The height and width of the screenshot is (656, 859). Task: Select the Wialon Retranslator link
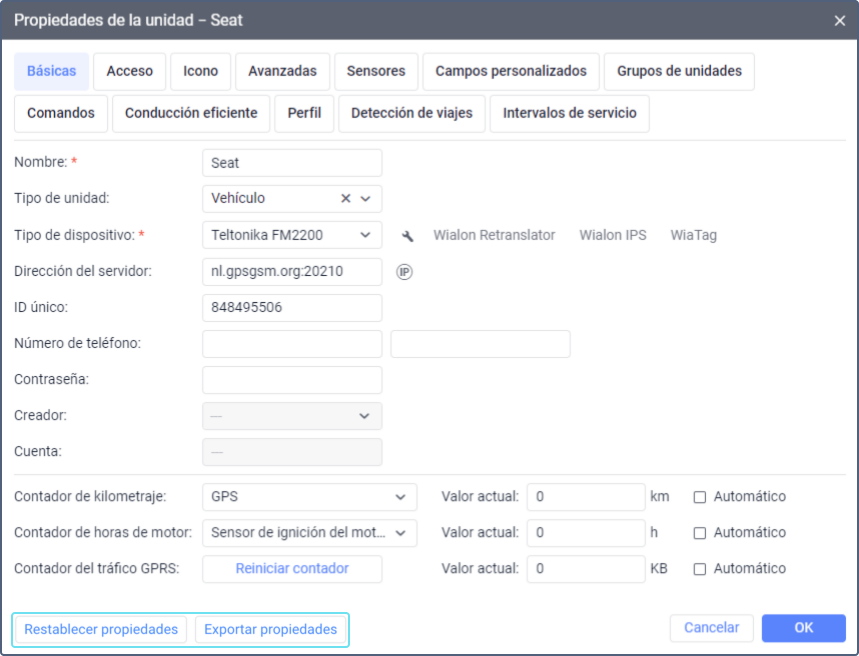coord(494,236)
